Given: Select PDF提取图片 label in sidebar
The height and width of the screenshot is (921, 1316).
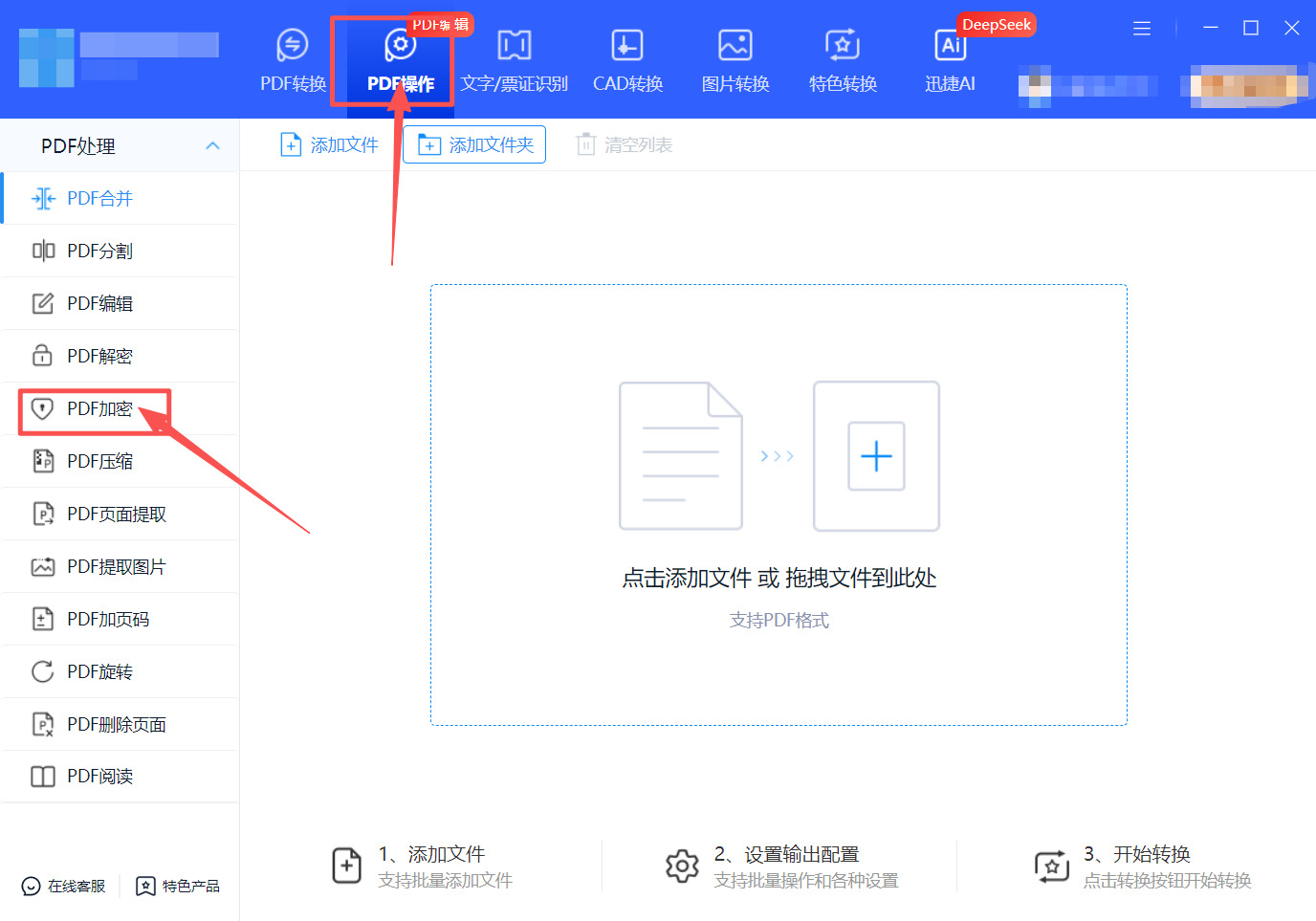Looking at the screenshot, I should [117, 566].
